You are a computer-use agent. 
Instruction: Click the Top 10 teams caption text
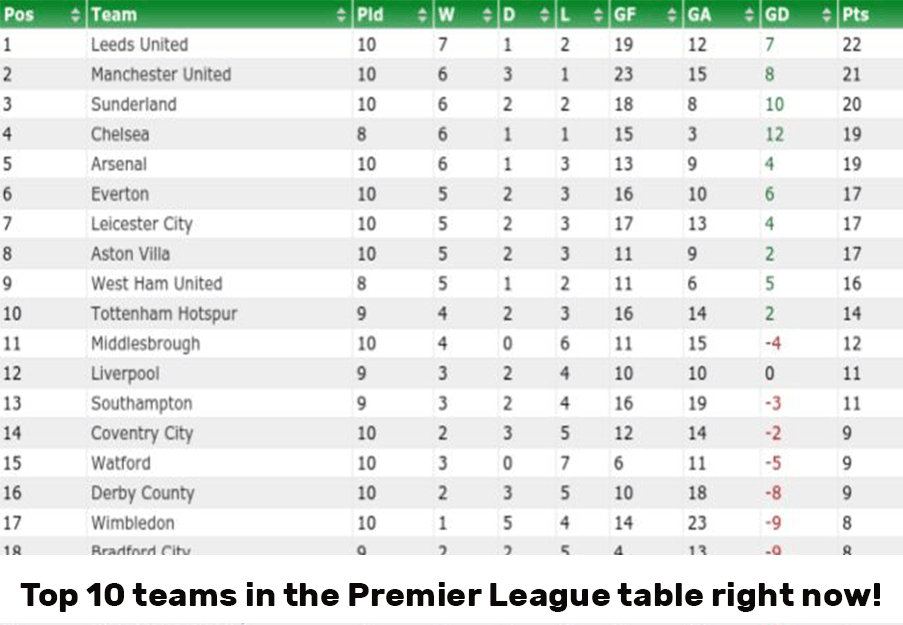(x=451, y=594)
